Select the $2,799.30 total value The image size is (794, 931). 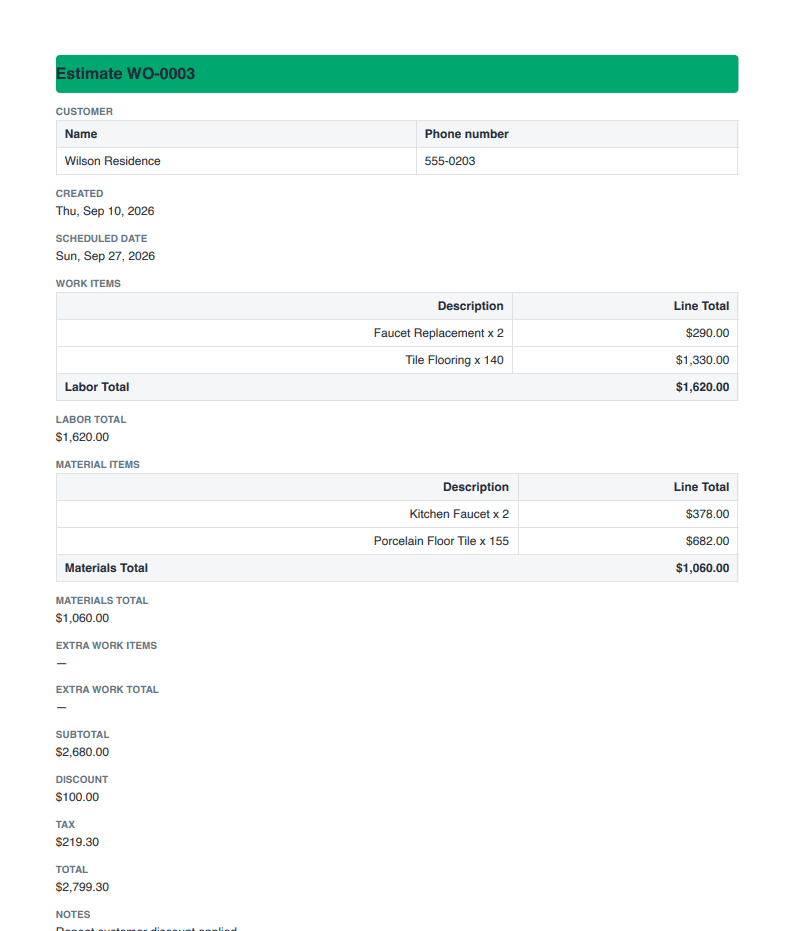point(83,887)
